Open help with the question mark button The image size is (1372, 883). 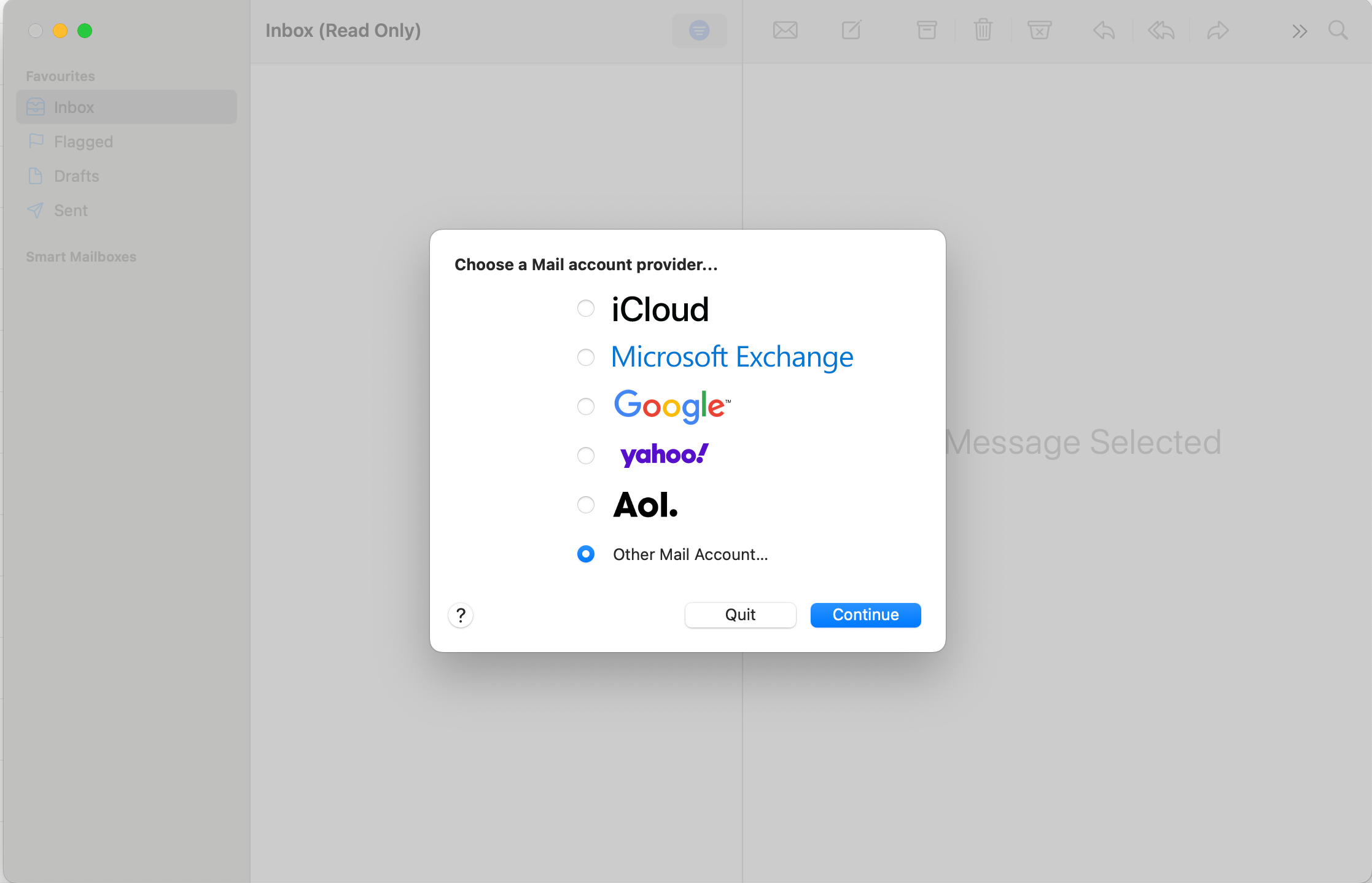(461, 615)
